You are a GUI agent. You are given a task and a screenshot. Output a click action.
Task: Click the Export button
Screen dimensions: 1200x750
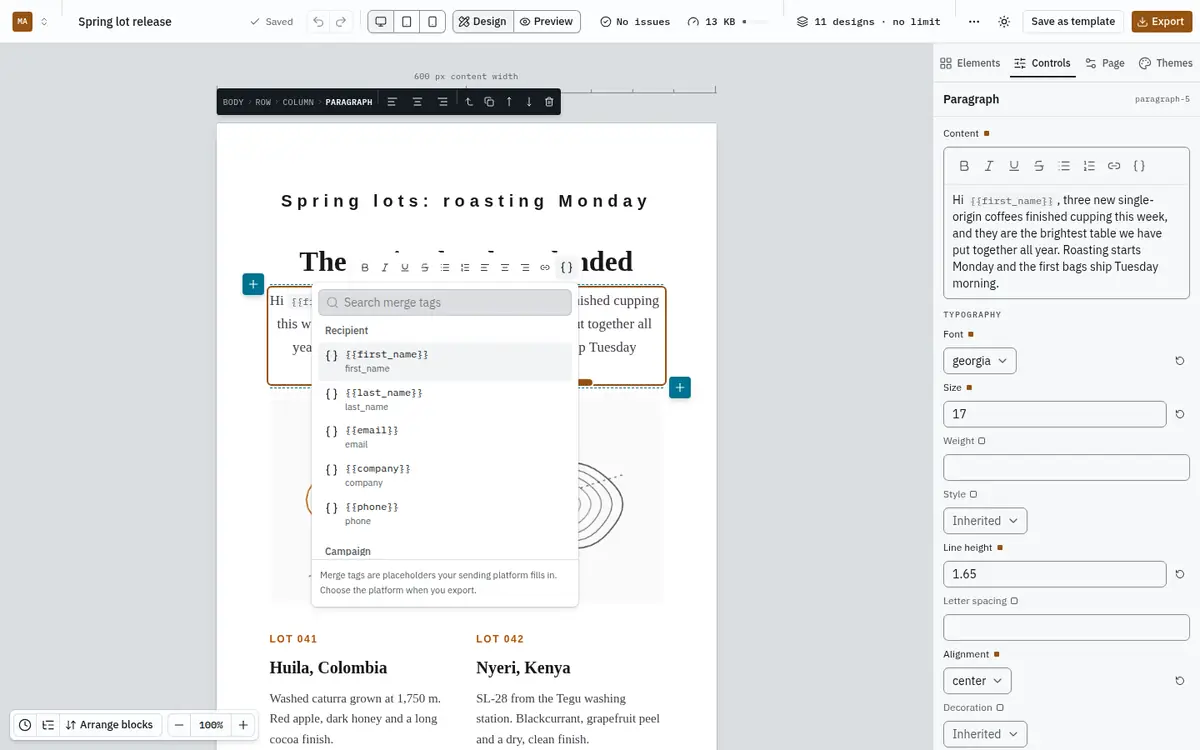(x=1161, y=21)
